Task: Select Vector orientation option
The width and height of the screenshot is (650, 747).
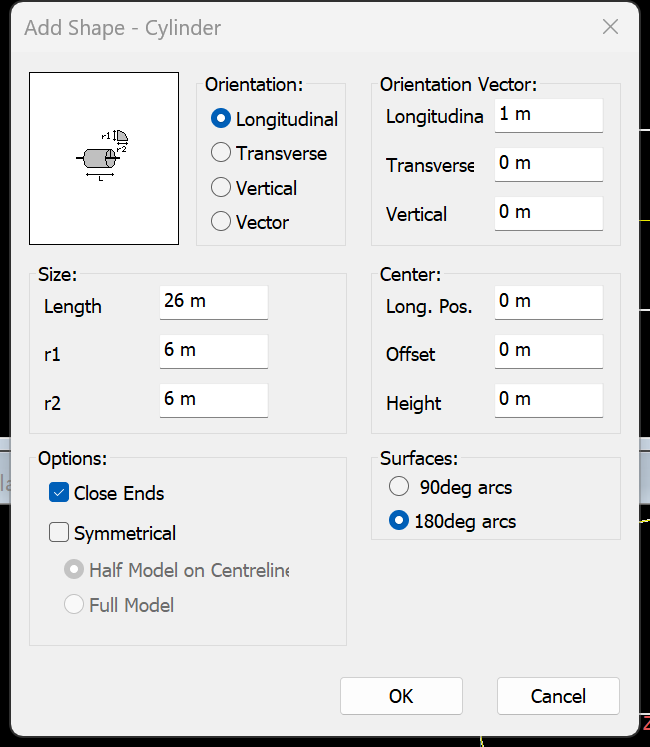Action: click(221, 221)
